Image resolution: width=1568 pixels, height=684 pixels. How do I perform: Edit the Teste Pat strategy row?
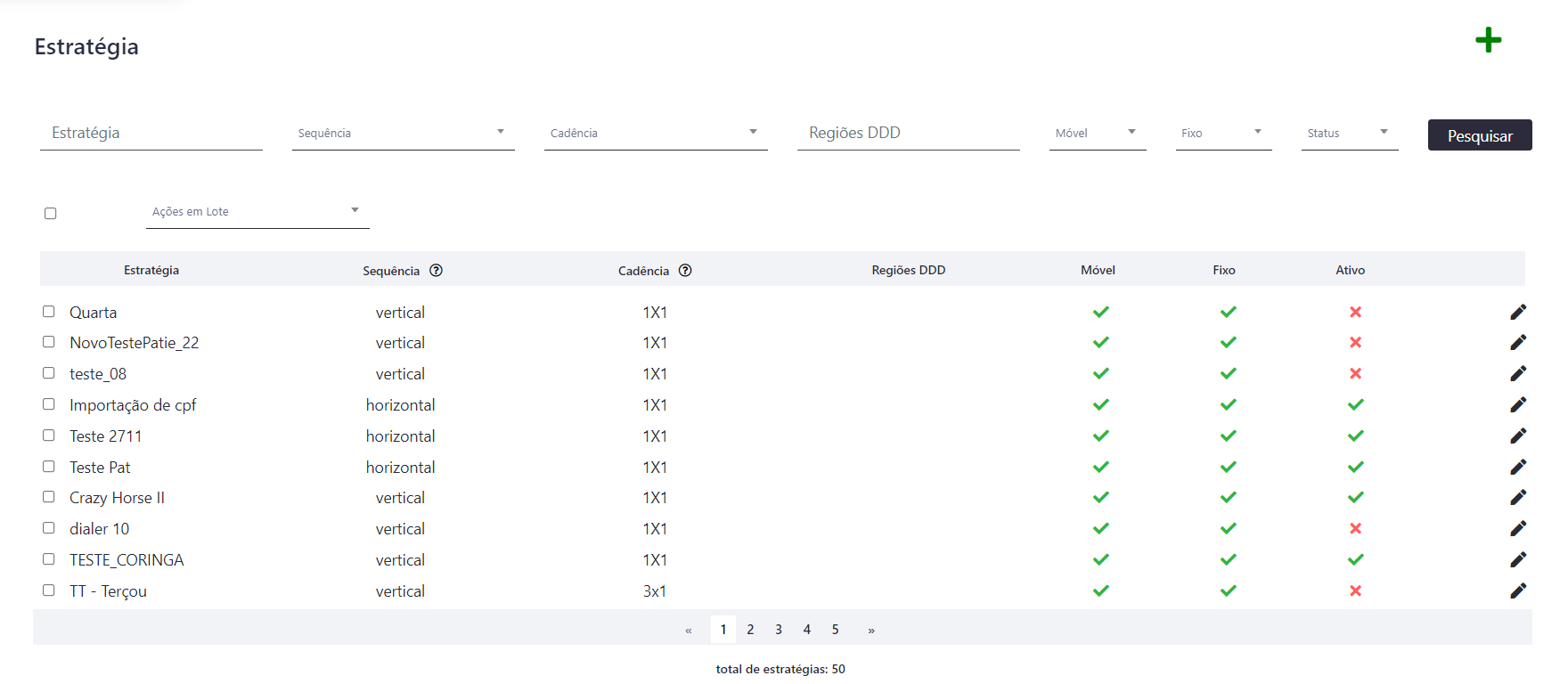1518,467
